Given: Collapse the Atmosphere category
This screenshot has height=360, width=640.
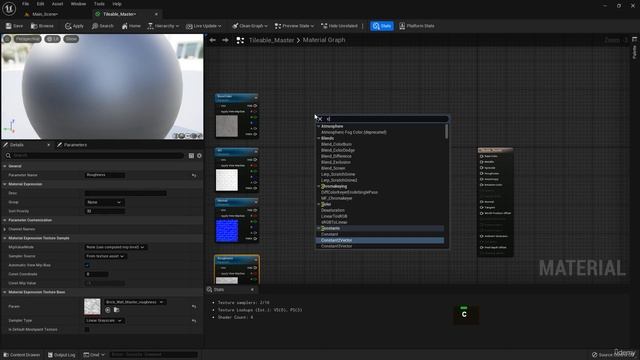Looking at the screenshot, I should 319,127.
